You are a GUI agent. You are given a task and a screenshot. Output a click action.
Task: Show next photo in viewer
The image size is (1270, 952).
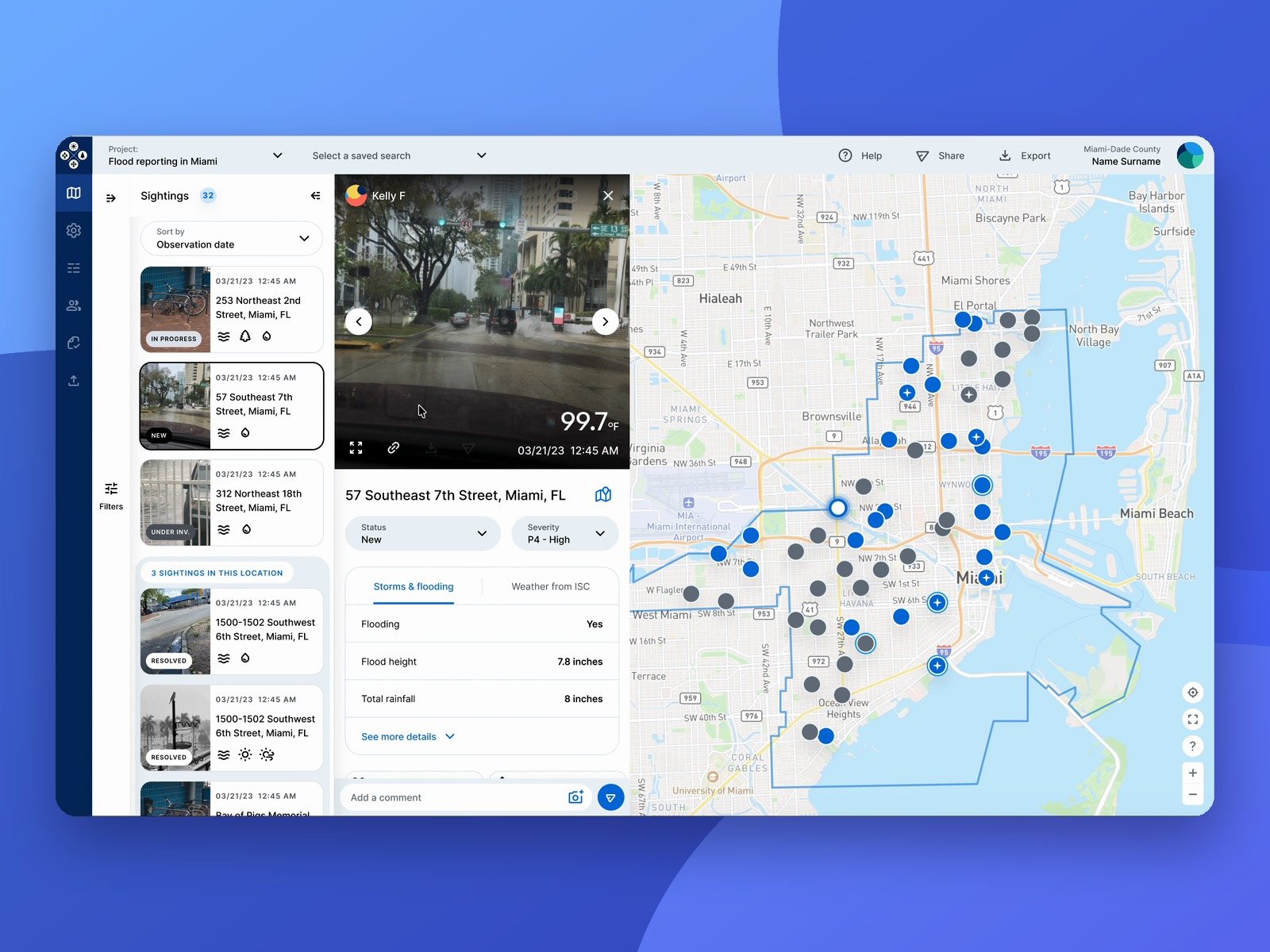click(606, 321)
